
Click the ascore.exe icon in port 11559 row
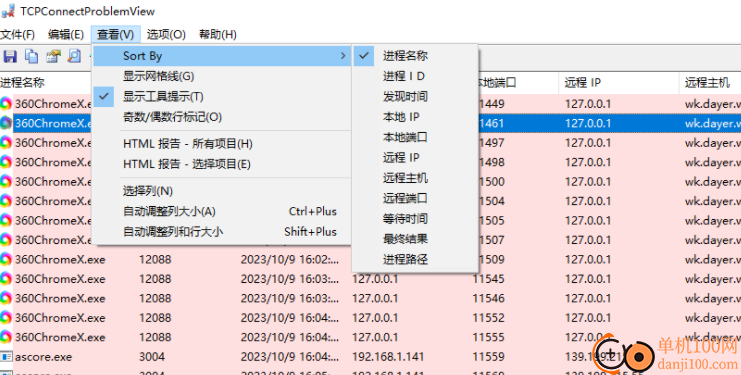6,357
